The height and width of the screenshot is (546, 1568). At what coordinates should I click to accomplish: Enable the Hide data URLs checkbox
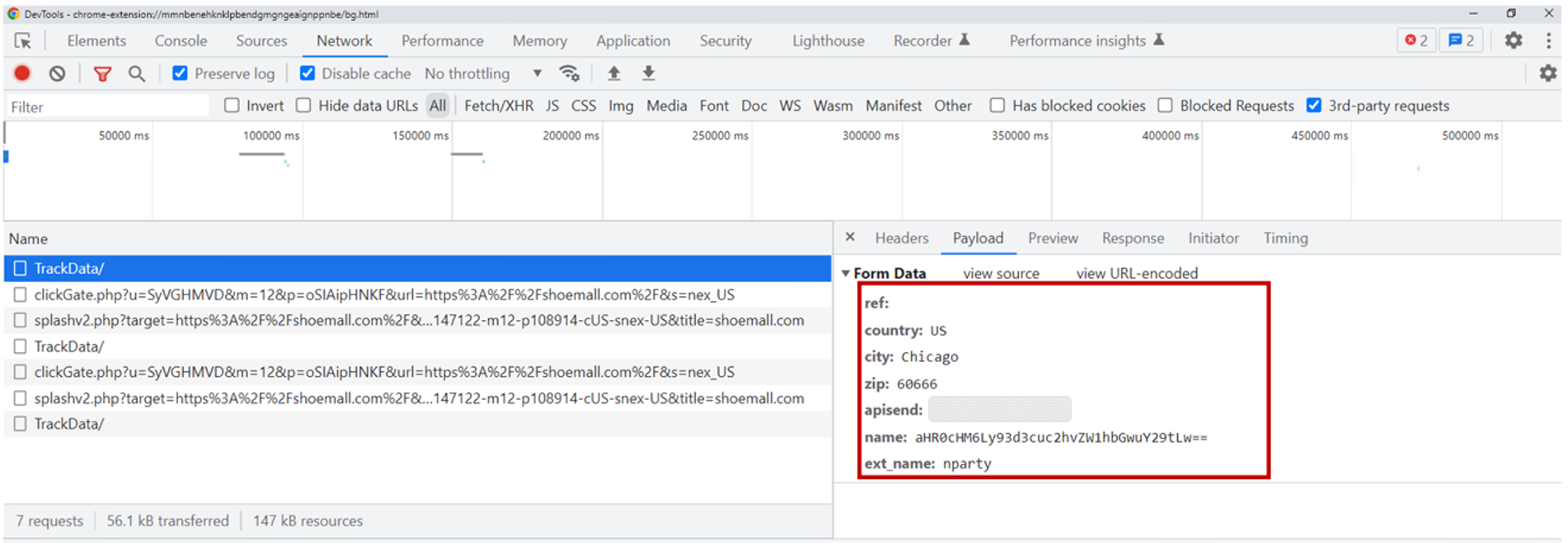click(x=303, y=106)
